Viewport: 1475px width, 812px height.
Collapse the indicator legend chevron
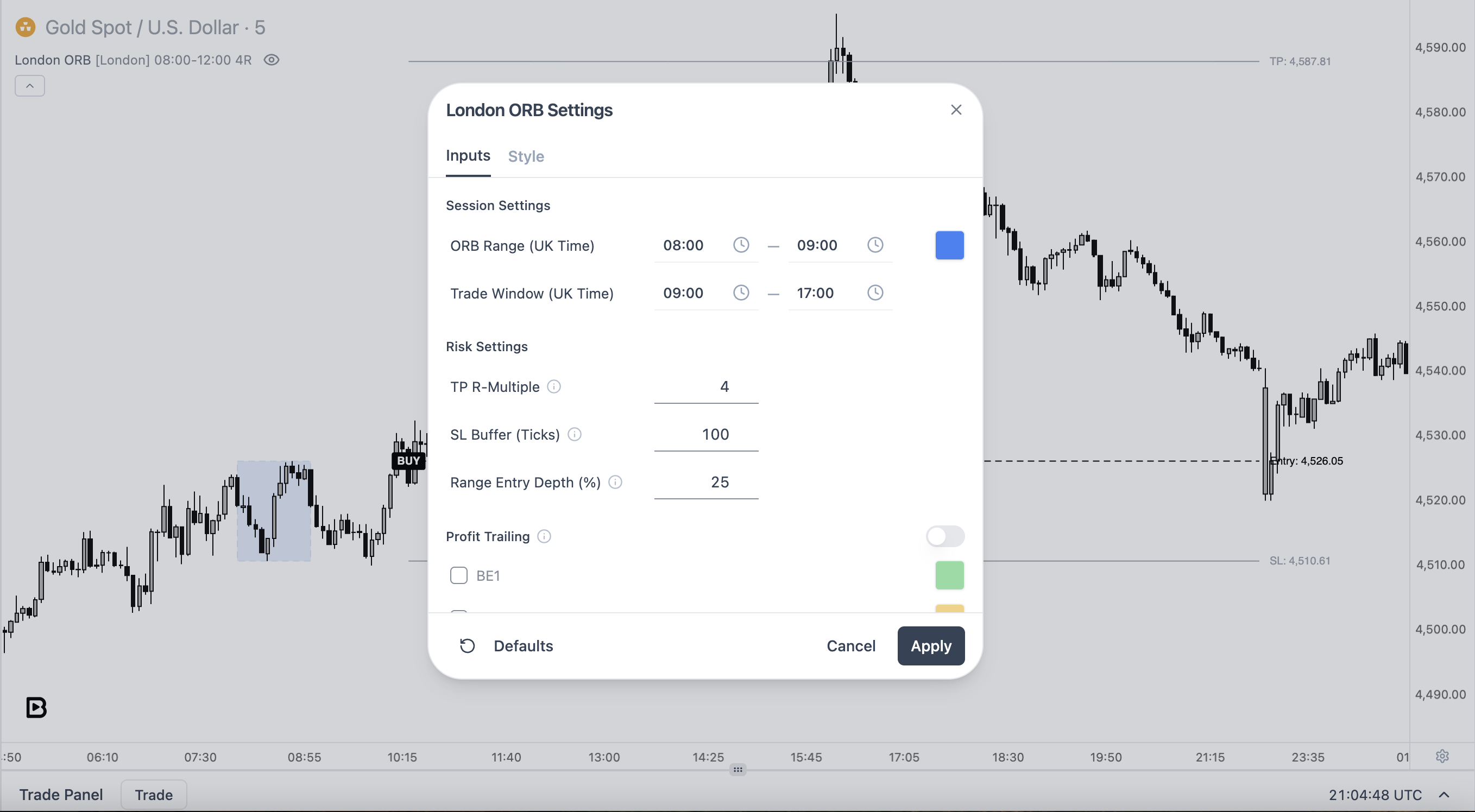pyautogui.click(x=30, y=86)
